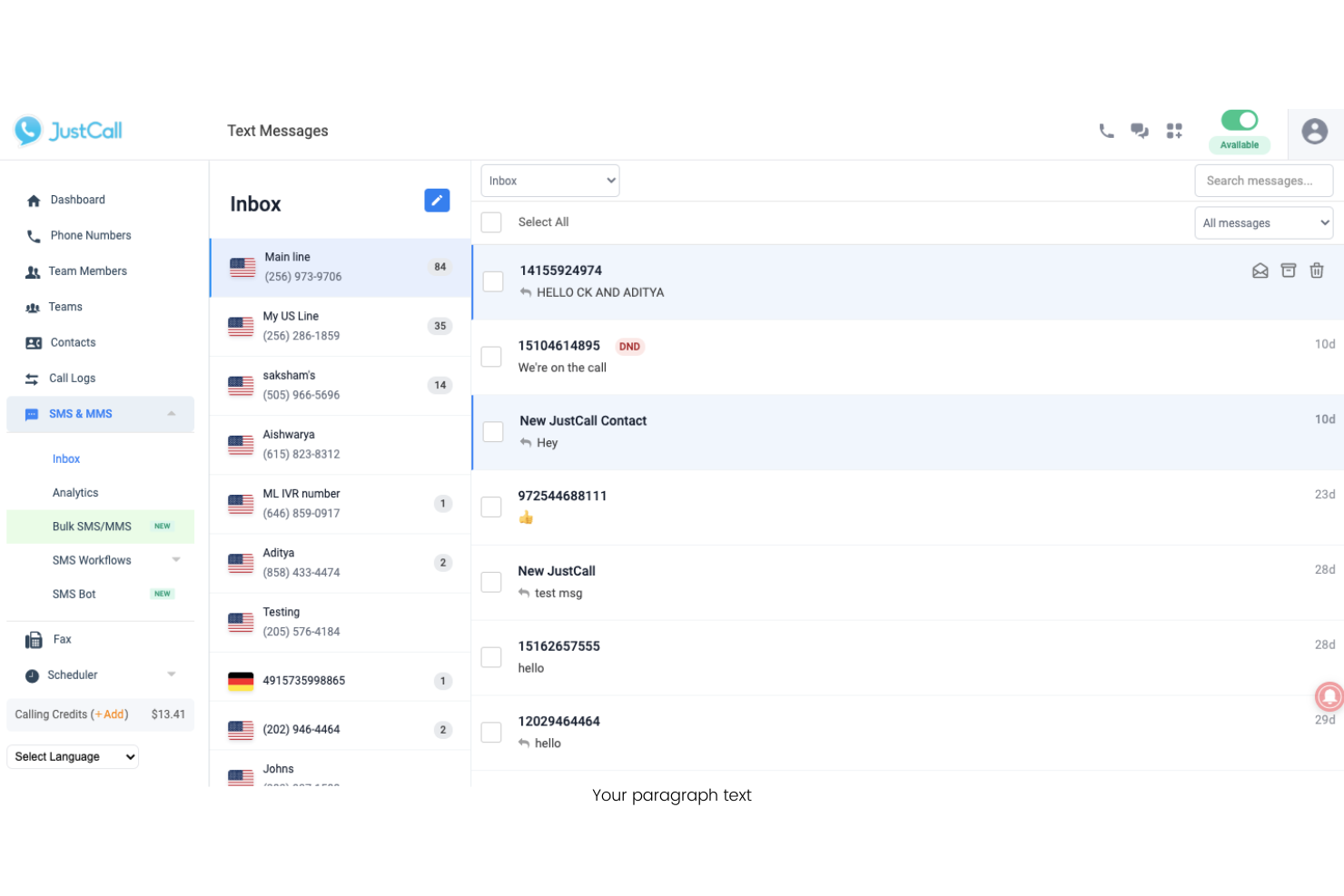Screen dimensions: 1344x896
Task: Click the compose new message pencil icon
Action: tap(437, 201)
